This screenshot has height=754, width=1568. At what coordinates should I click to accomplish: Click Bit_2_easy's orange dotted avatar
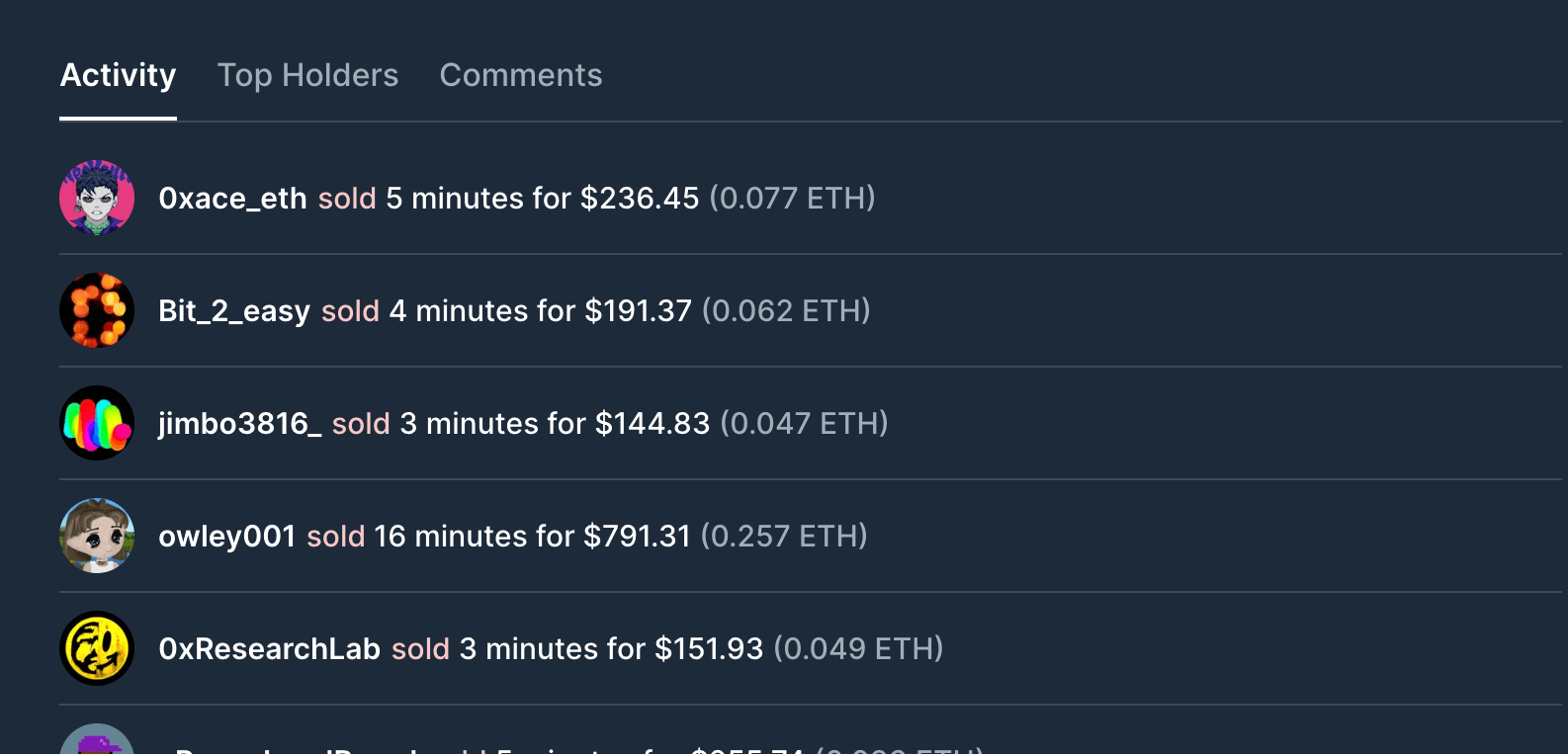pos(97,310)
